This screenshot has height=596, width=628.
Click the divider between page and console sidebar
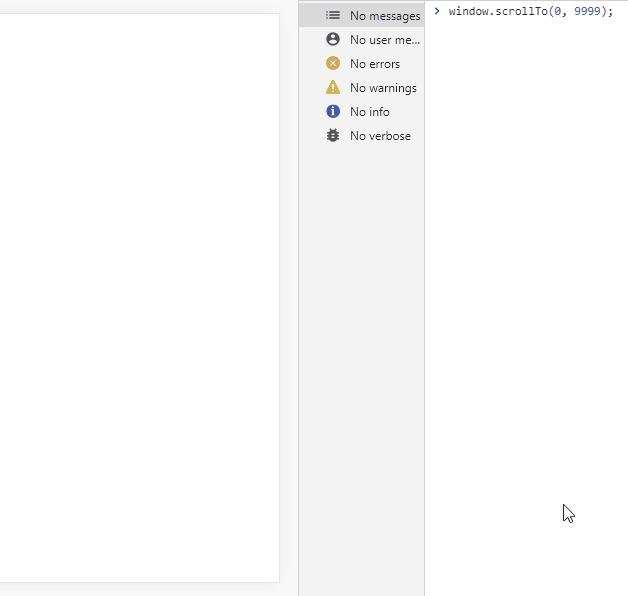[x=298, y=298]
